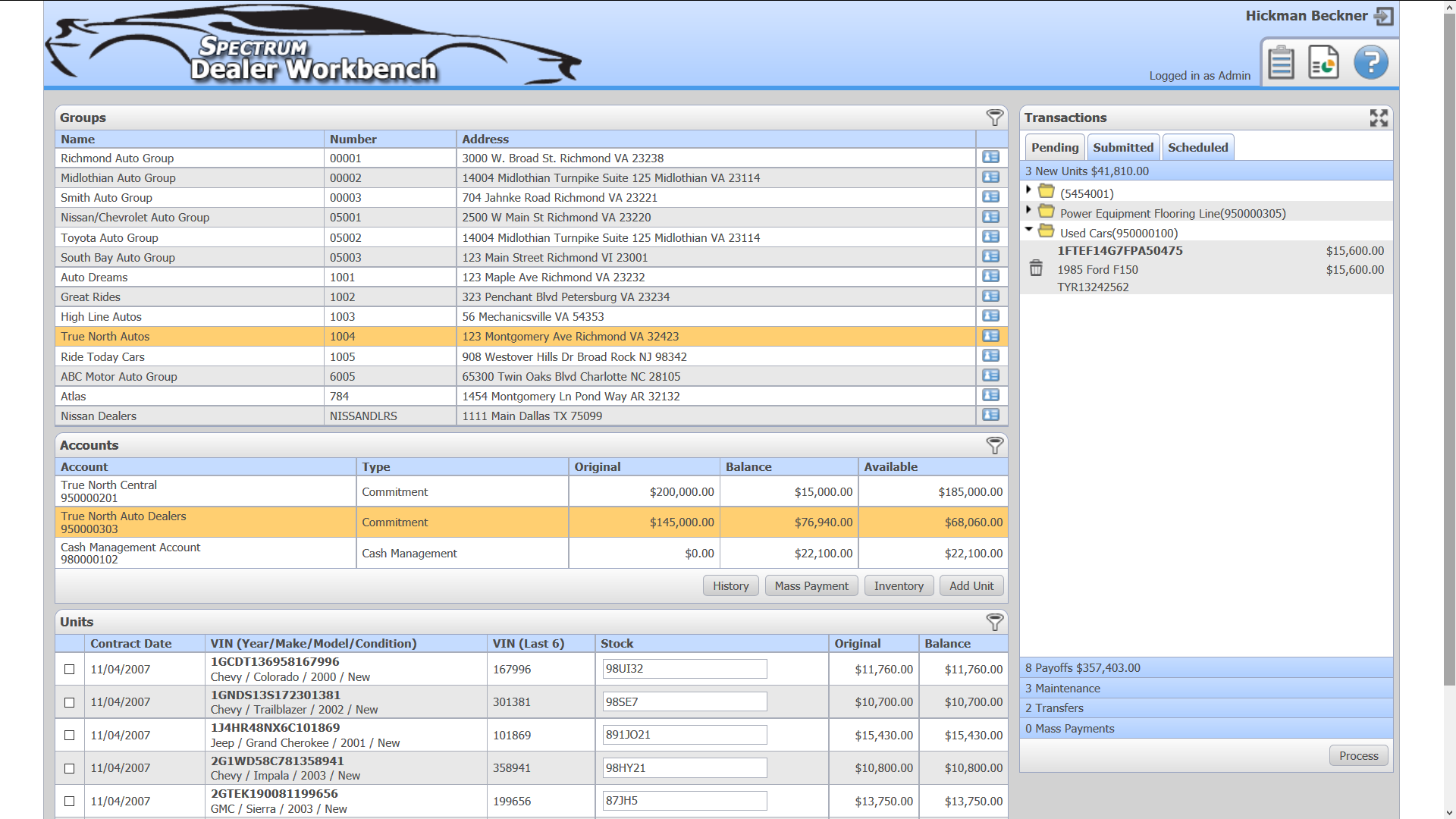
Task: Delete 1985 Ford F150 via trash icon
Action: [x=1036, y=268]
